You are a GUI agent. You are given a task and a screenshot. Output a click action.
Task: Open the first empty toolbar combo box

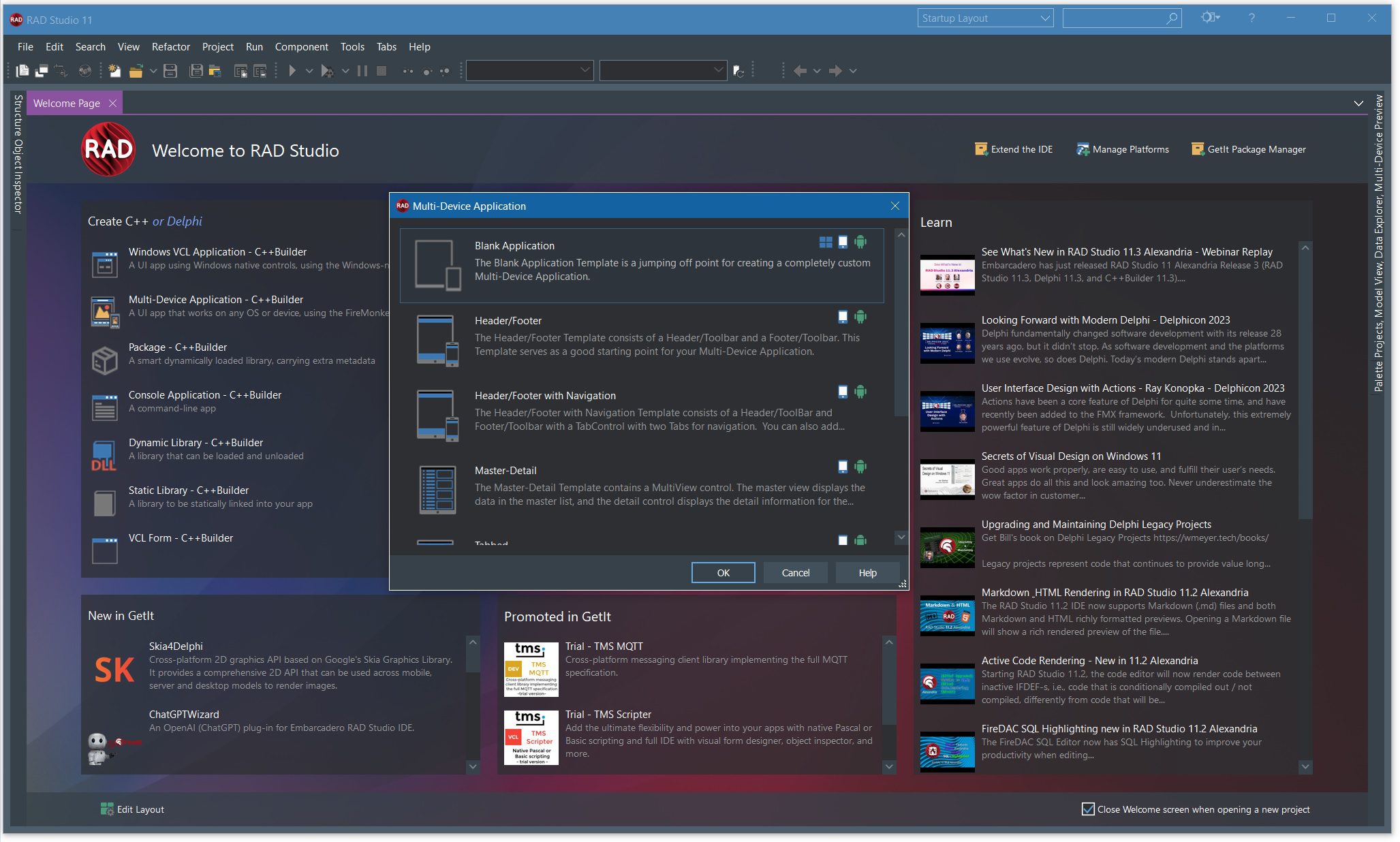coord(529,70)
